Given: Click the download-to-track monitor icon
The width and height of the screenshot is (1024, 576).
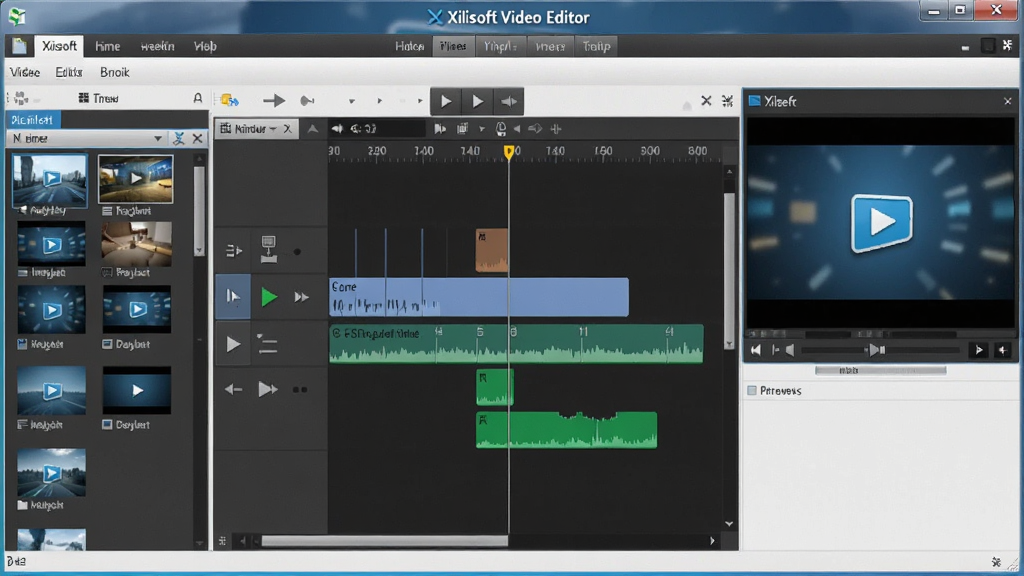Looking at the screenshot, I should click(268, 249).
